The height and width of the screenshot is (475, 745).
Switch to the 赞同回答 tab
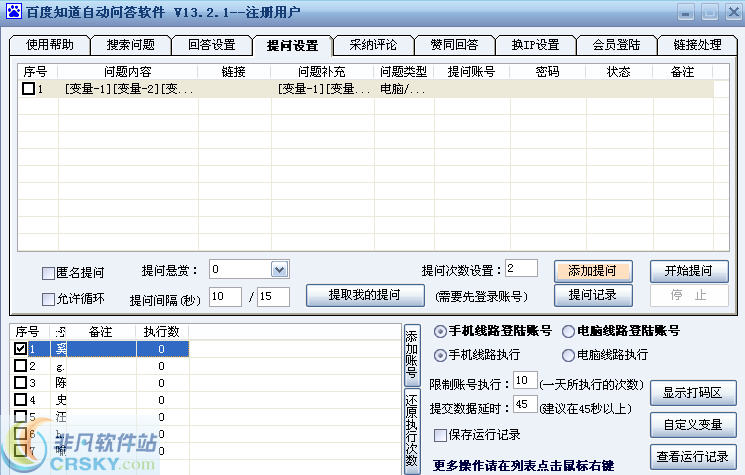[454, 45]
